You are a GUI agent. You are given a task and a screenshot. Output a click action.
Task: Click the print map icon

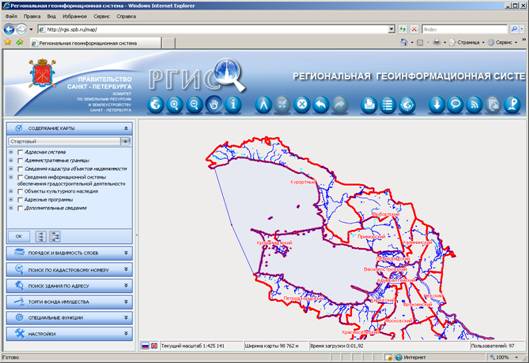[x=368, y=104]
